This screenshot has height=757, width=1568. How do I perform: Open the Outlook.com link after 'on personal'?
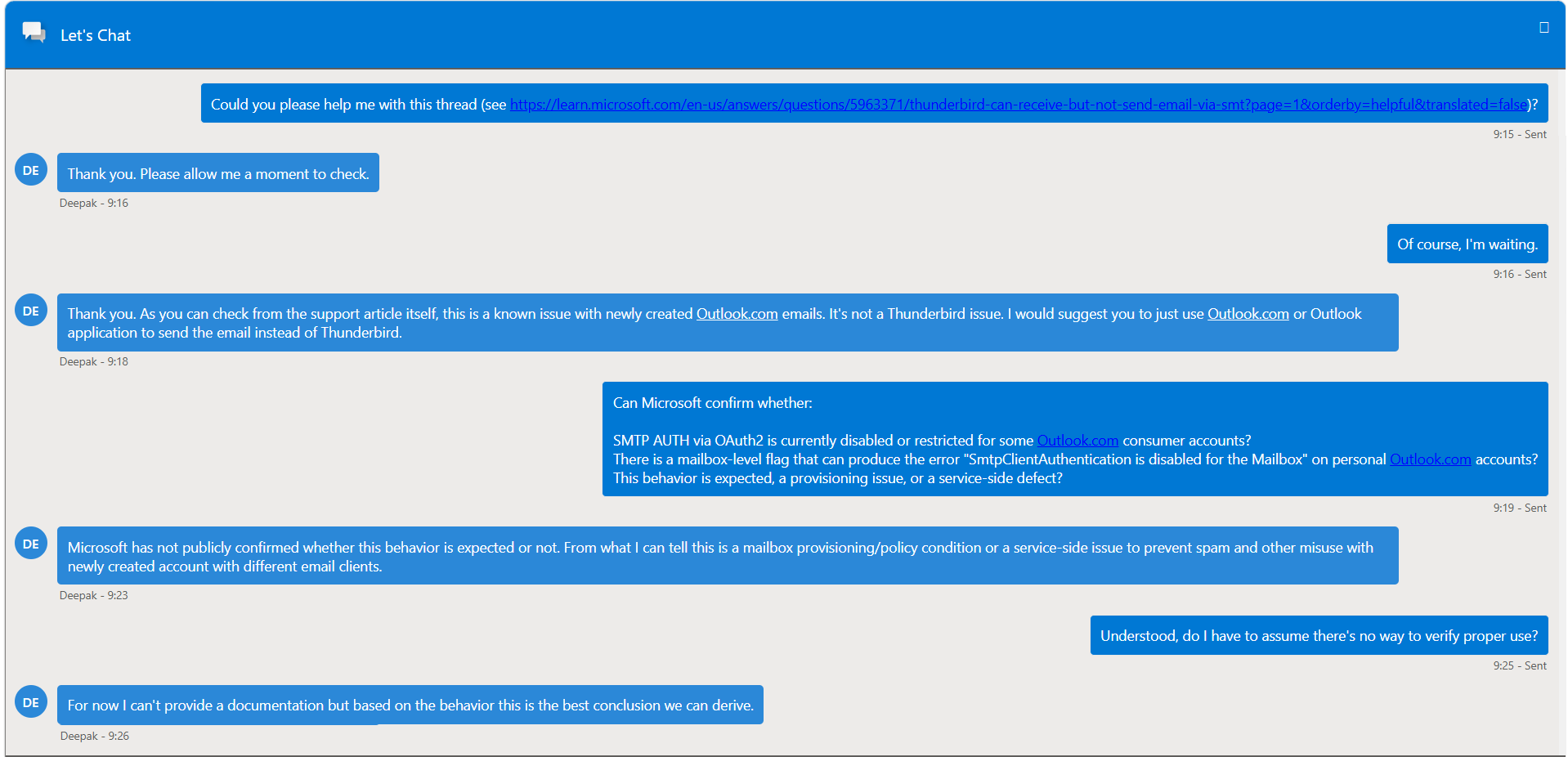tap(1430, 459)
